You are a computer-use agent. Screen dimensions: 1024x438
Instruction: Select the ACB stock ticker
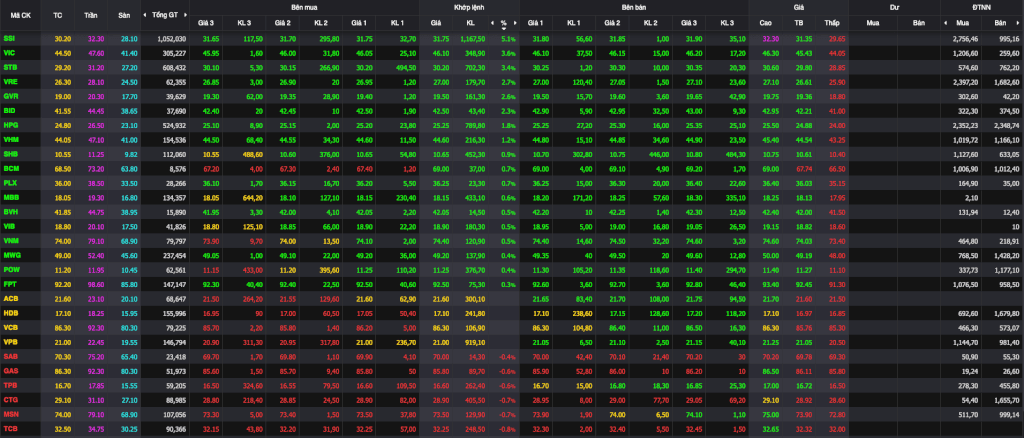(10, 298)
